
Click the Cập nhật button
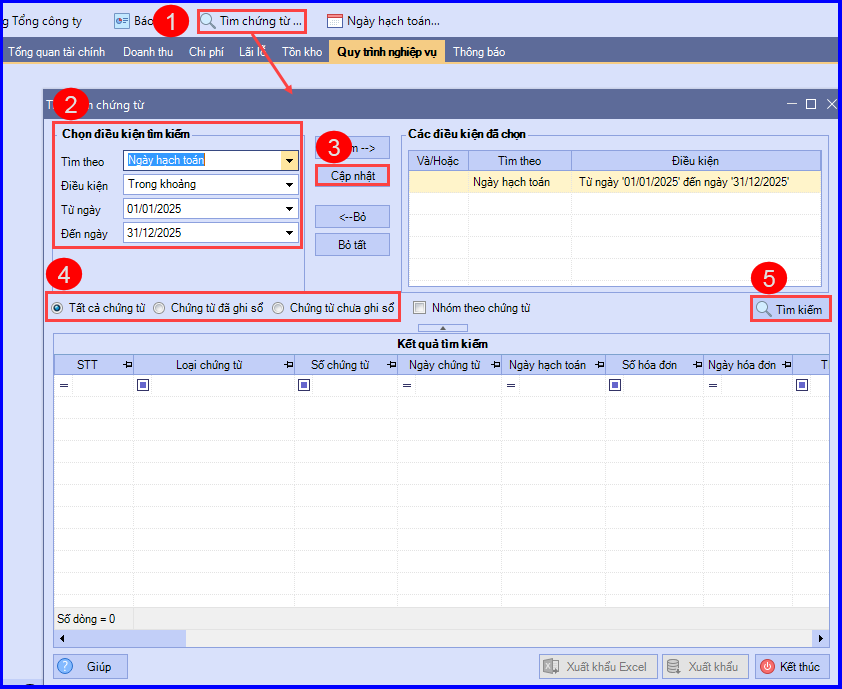(x=352, y=176)
